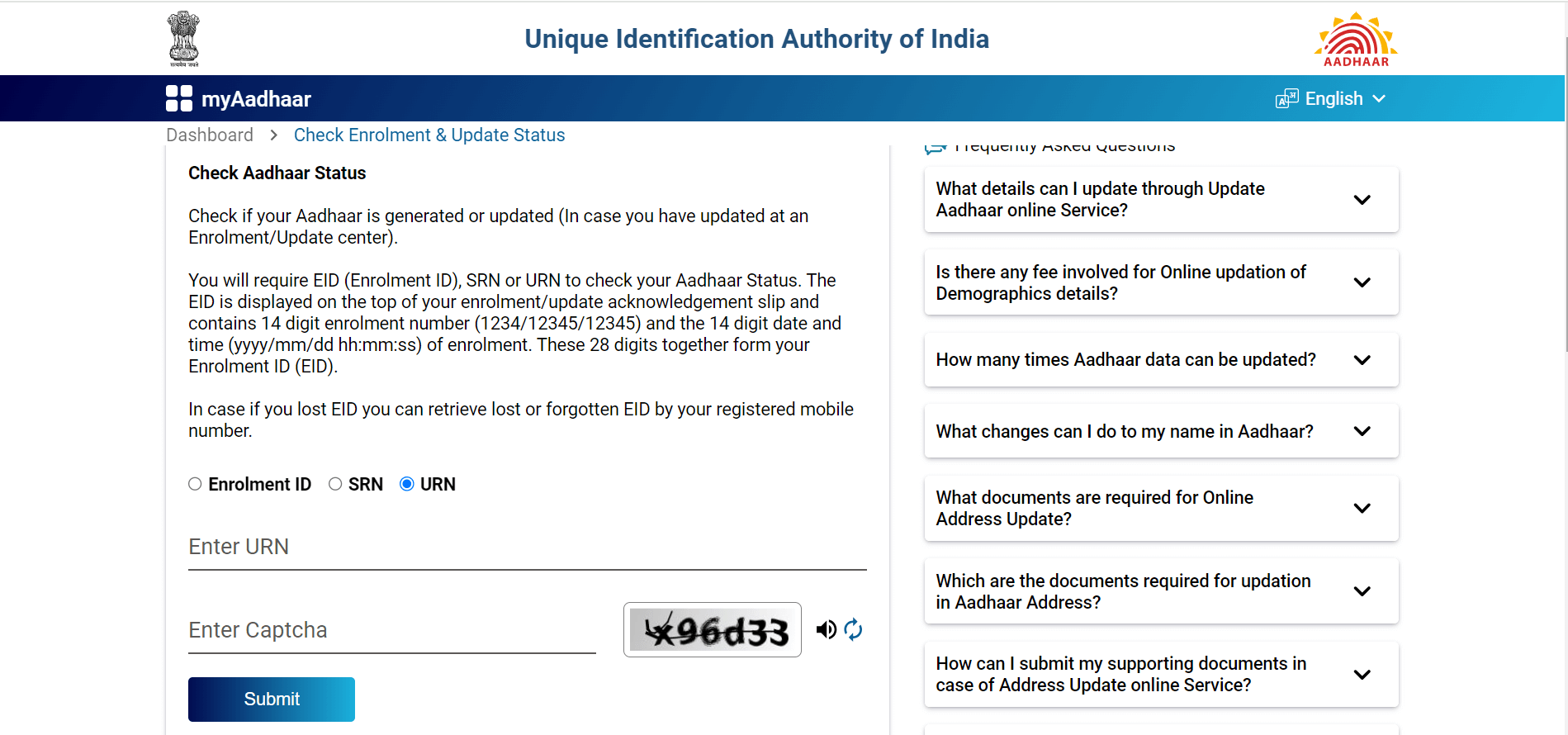Select 'Check Enrolment & Update Status' breadcrumb

pyautogui.click(x=429, y=135)
